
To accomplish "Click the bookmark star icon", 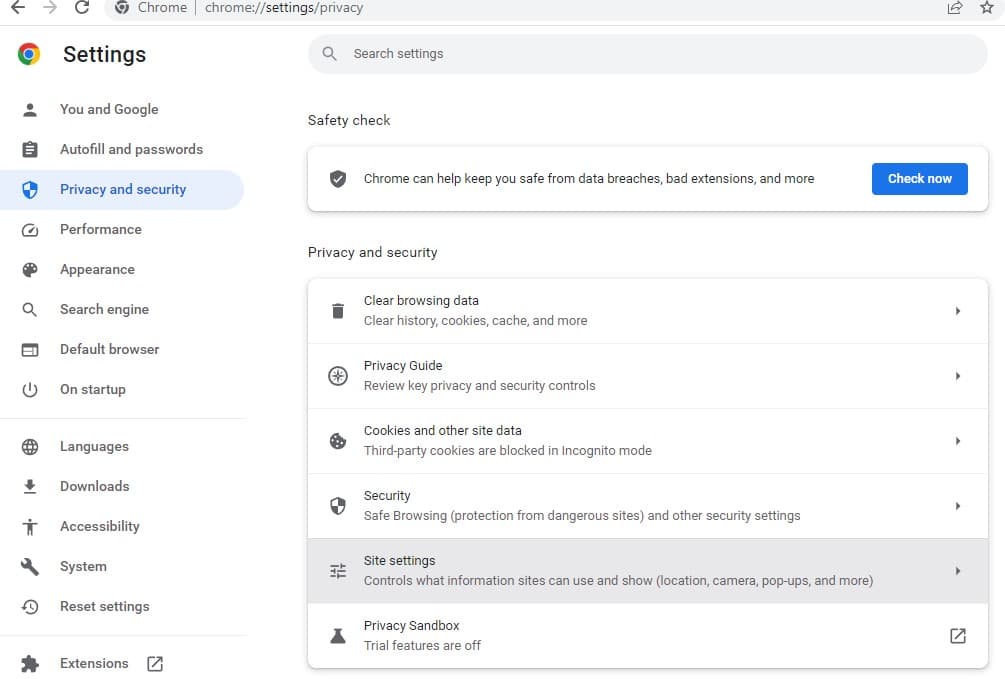I will pyautogui.click(x=987, y=8).
